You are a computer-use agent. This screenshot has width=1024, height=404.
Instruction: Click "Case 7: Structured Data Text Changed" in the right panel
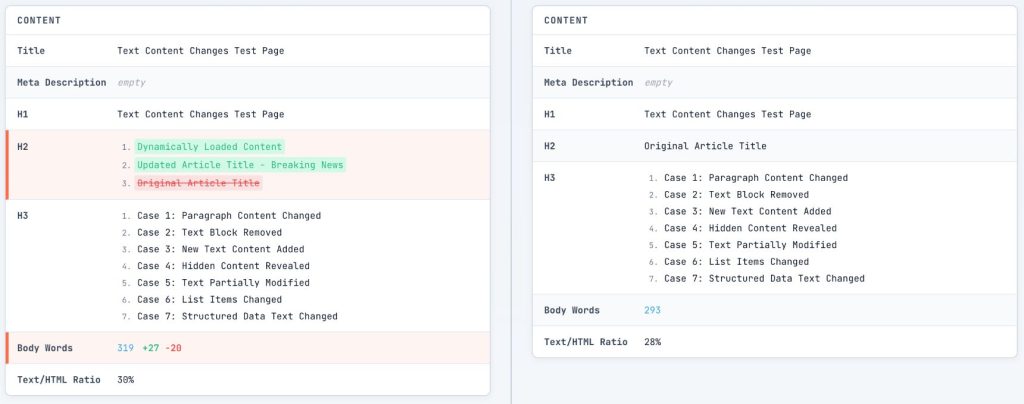pos(764,279)
